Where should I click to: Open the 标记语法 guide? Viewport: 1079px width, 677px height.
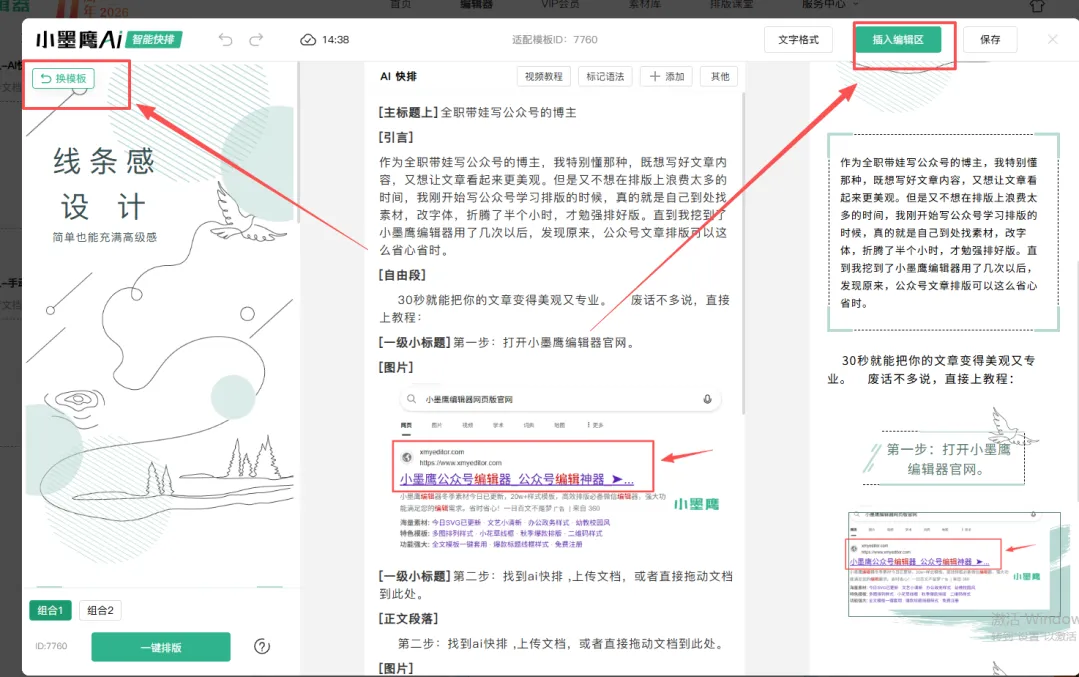(x=605, y=76)
